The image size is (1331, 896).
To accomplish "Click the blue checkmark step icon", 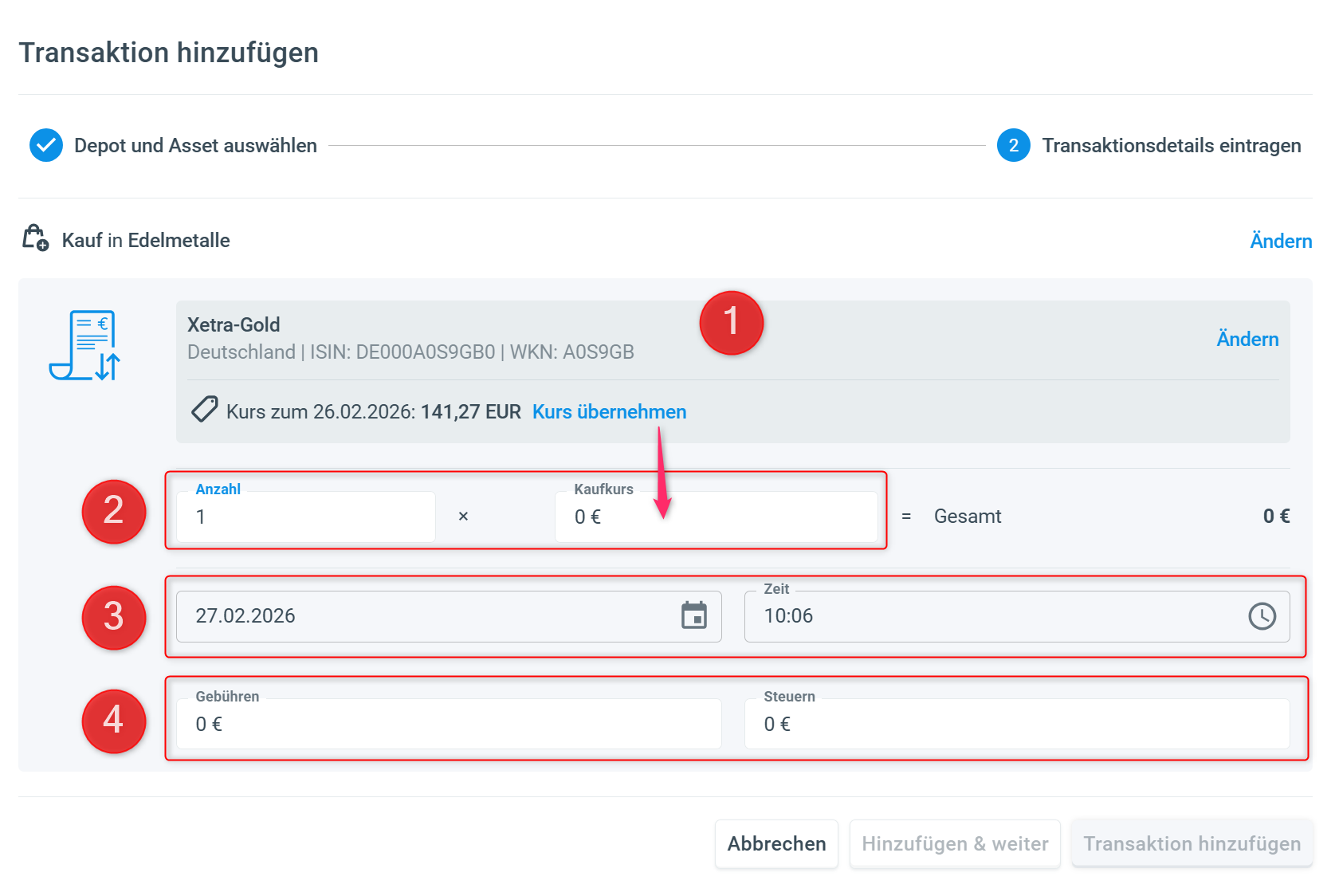I will click(x=46, y=145).
